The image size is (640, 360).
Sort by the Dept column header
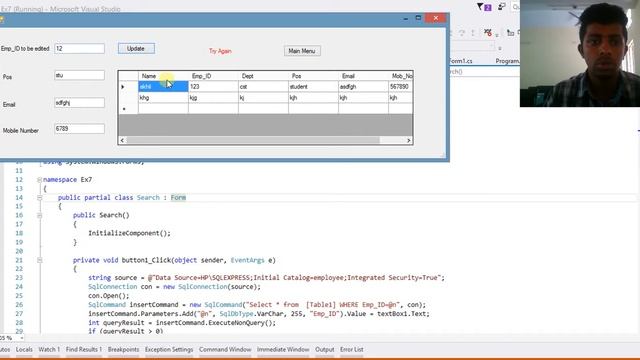click(263, 76)
